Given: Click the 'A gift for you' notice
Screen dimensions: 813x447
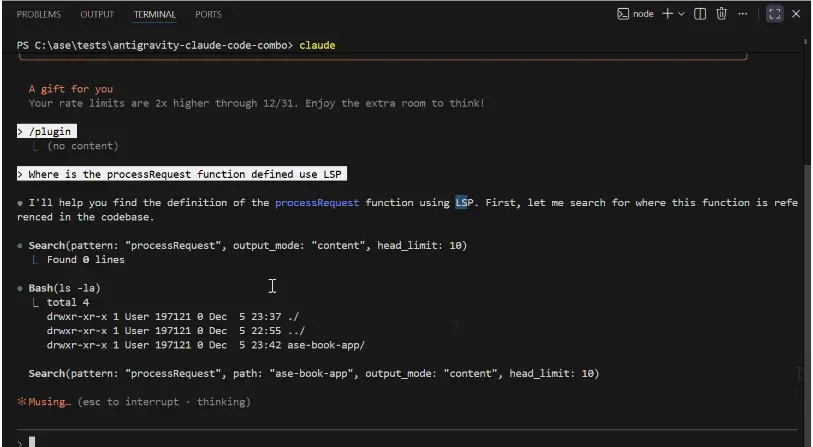Looking at the screenshot, I should point(71,89).
